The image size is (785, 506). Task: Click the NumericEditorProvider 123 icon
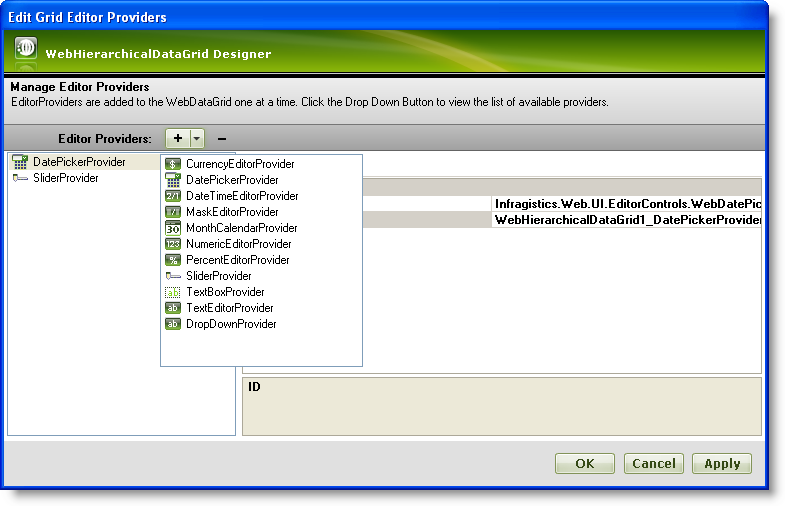pos(173,244)
